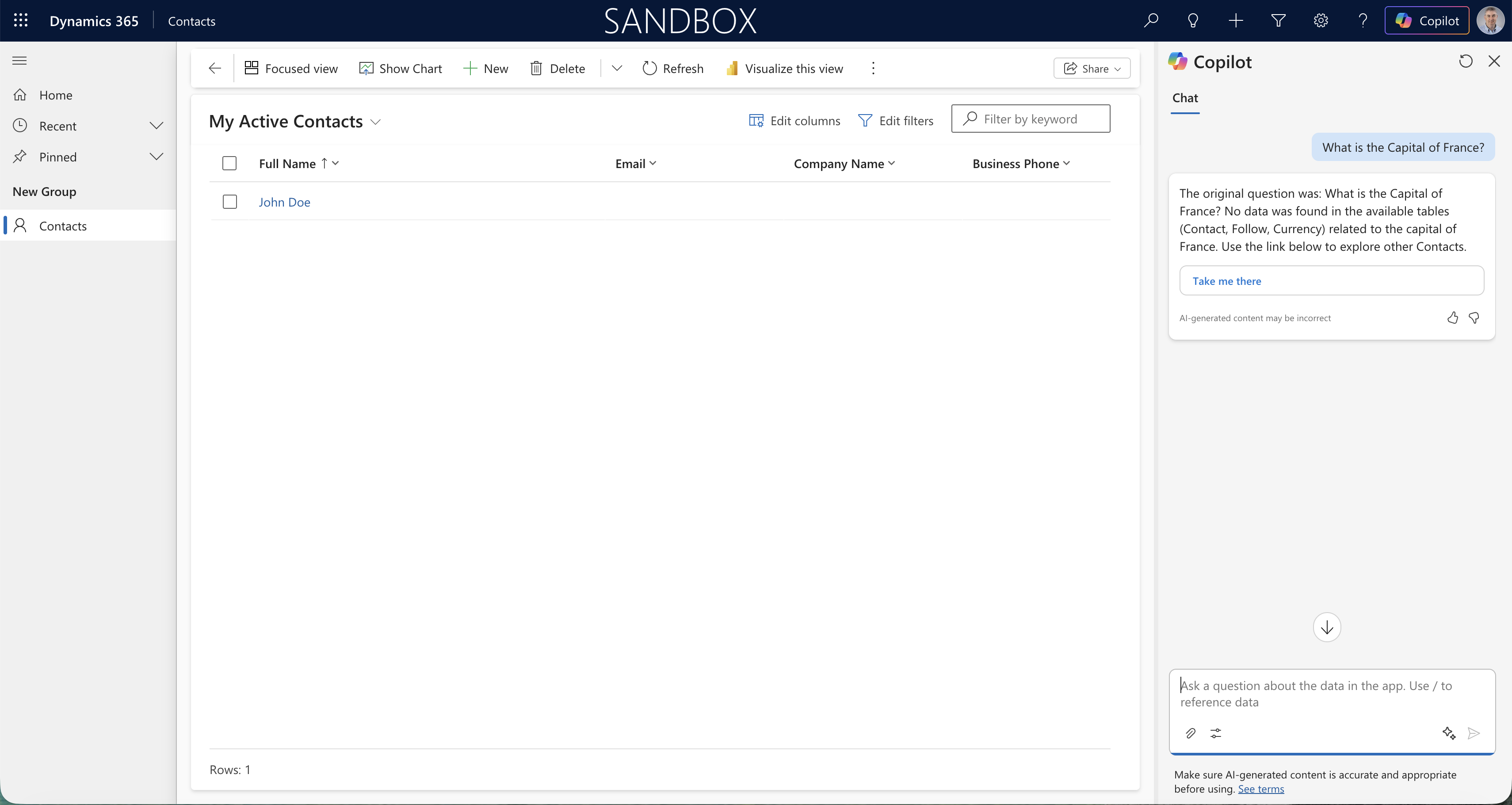Collapse the site map hamburger menu
This screenshot has height=805, width=1512.
19,61
